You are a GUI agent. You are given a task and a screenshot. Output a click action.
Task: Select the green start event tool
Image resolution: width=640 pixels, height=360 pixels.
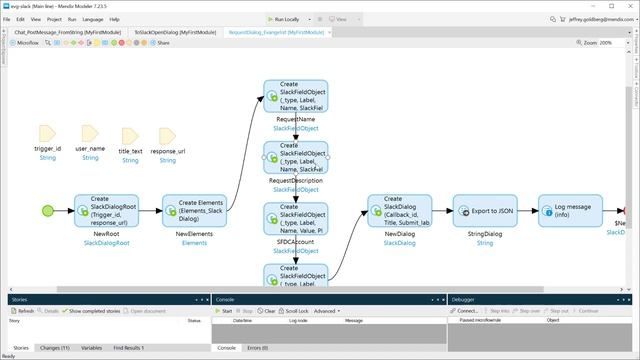coord(114,42)
